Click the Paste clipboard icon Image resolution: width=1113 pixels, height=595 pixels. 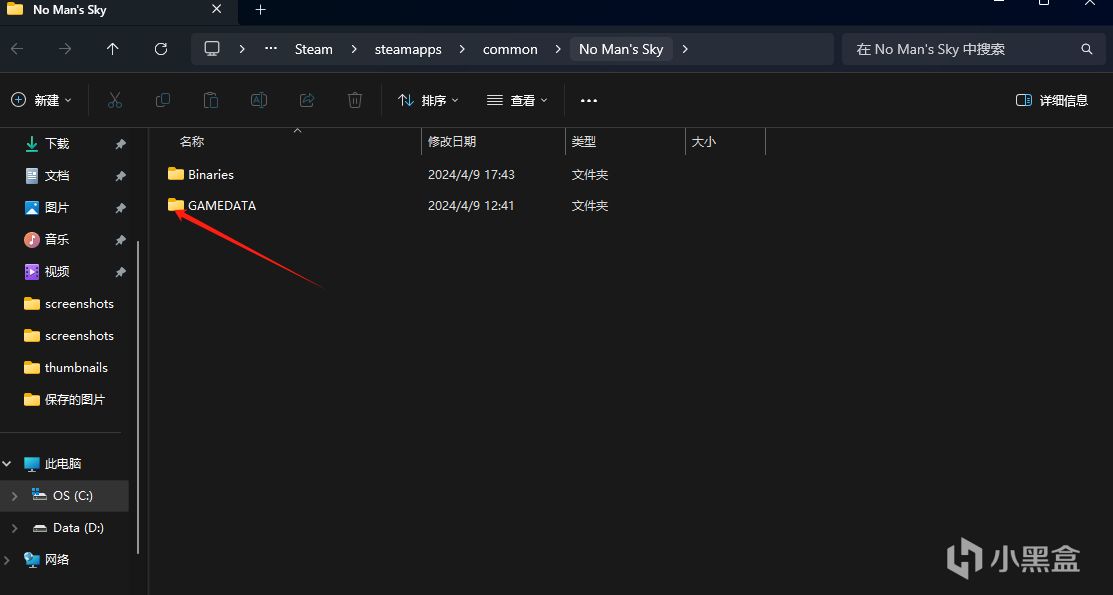pos(211,100)
